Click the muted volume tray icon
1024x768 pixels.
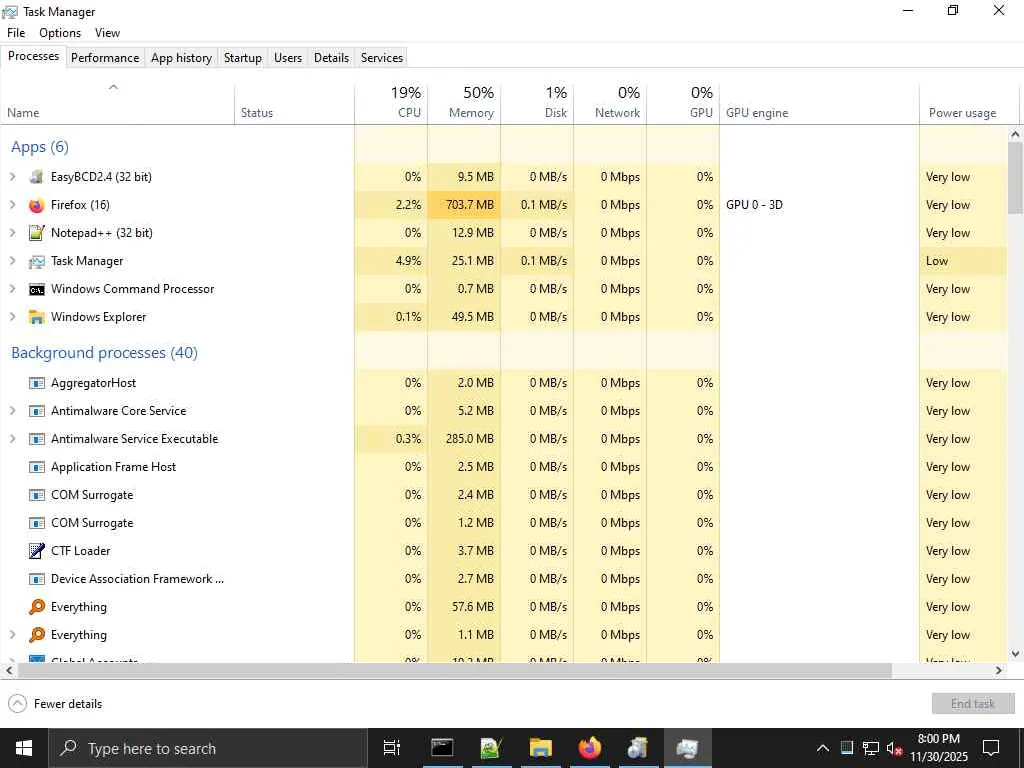894,748
